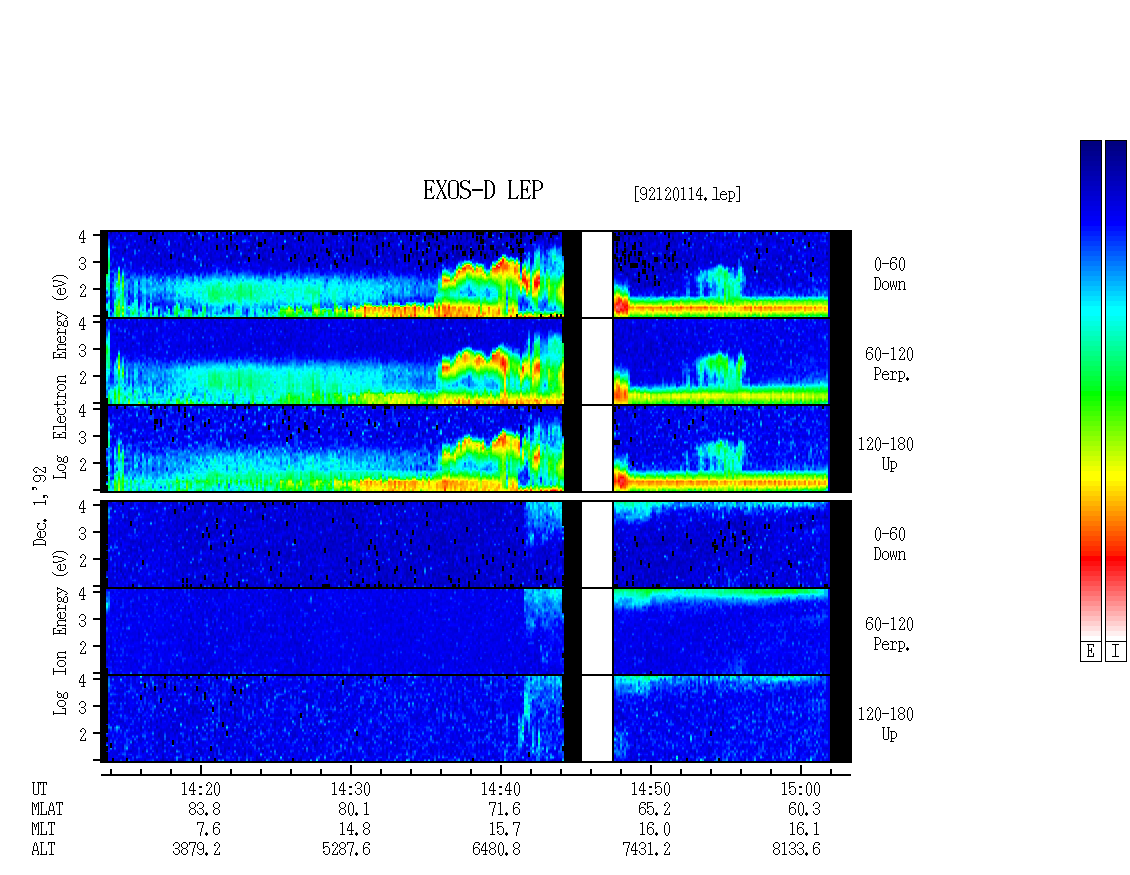Click the ALT value 7431.2
Screen dimensions: 1130x875
(x=646, y=850)
